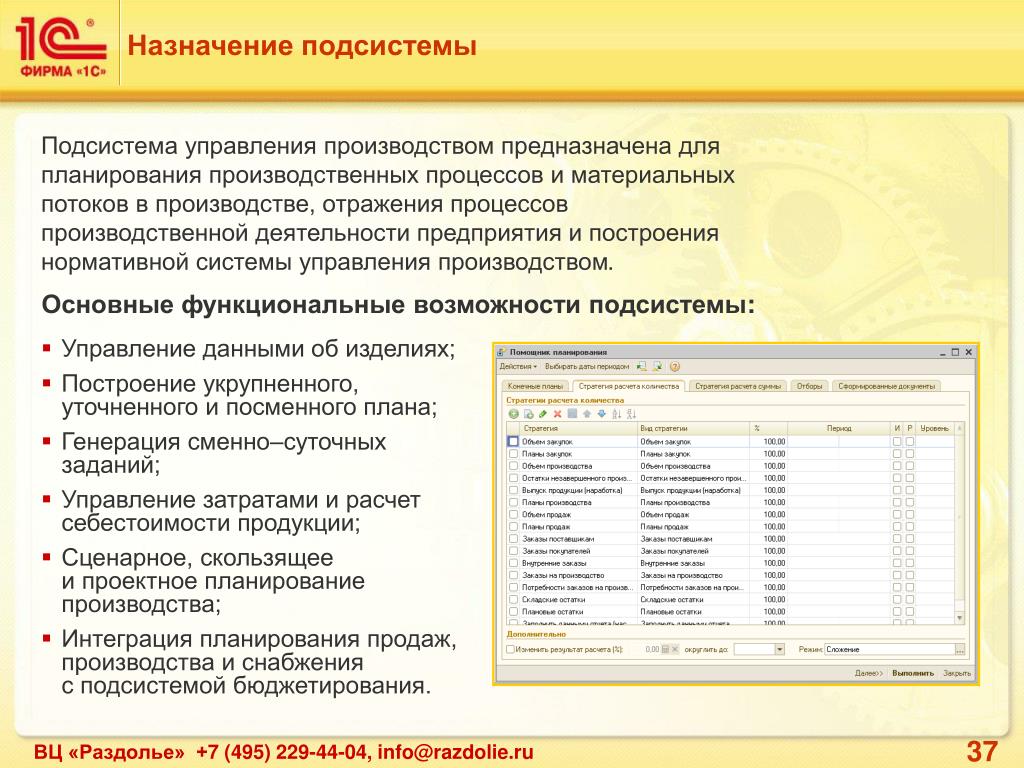Viewport: 1024px width, 768px height.
Task: Click the calculator icon next to 0,00 field
Action: [665, 649]
